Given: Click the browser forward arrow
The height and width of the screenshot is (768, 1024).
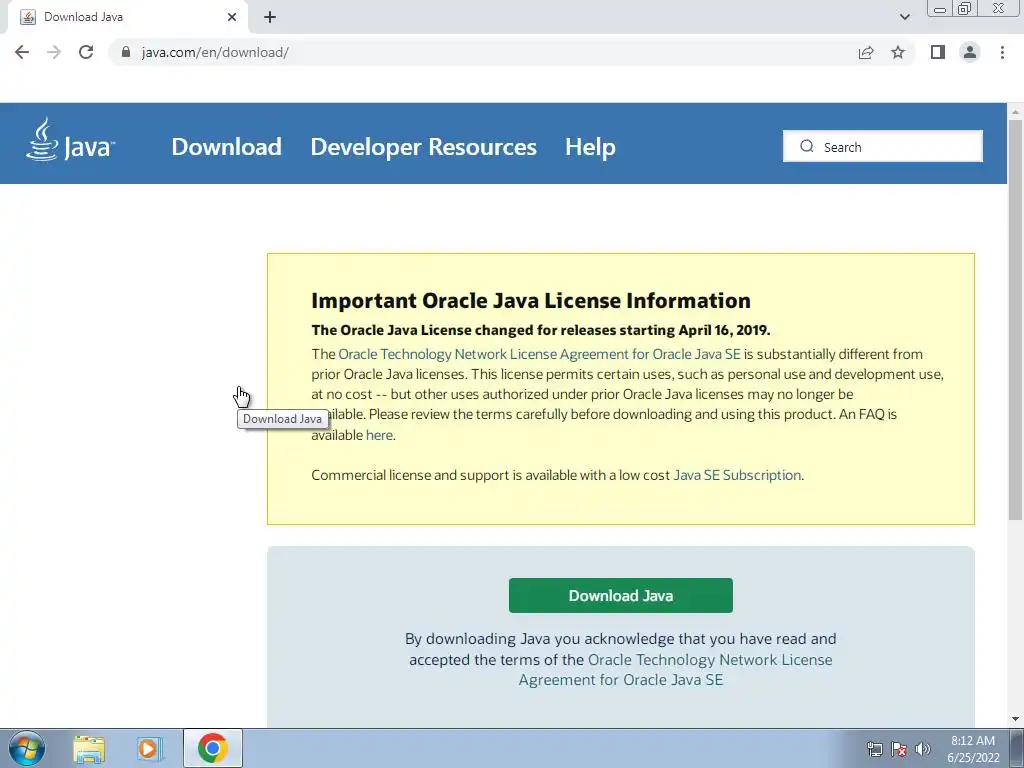Looking at the screenshot, I should tap(54, 52).
